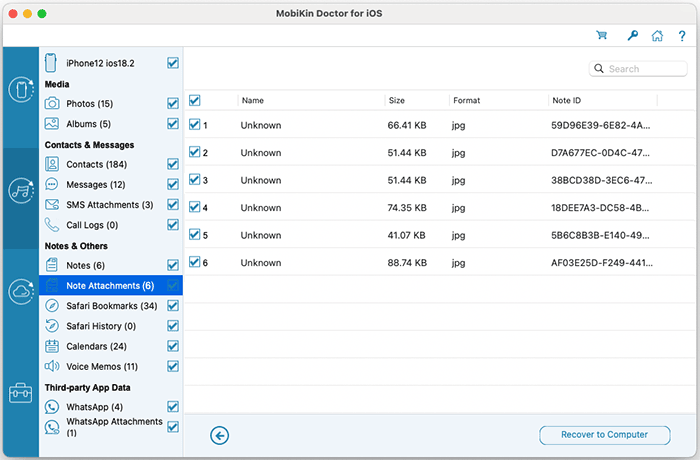The width and height of the screenshot is (700, 460).
Task: Toggle the WhatsApp Attachments (1) checkbox
Action: [173, 427]
